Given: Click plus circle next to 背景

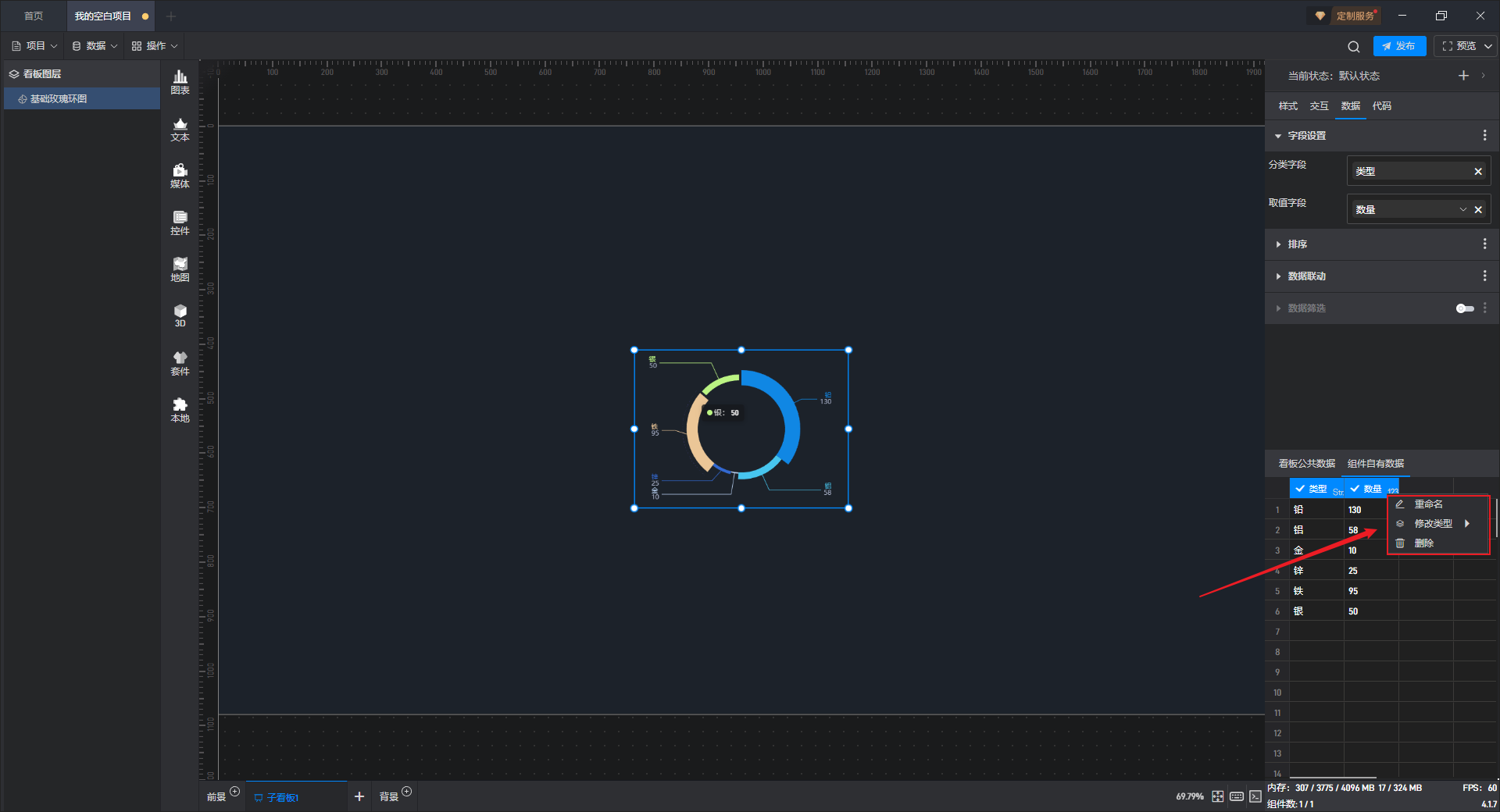Looking at the screenshot, I should click(407, 792).
